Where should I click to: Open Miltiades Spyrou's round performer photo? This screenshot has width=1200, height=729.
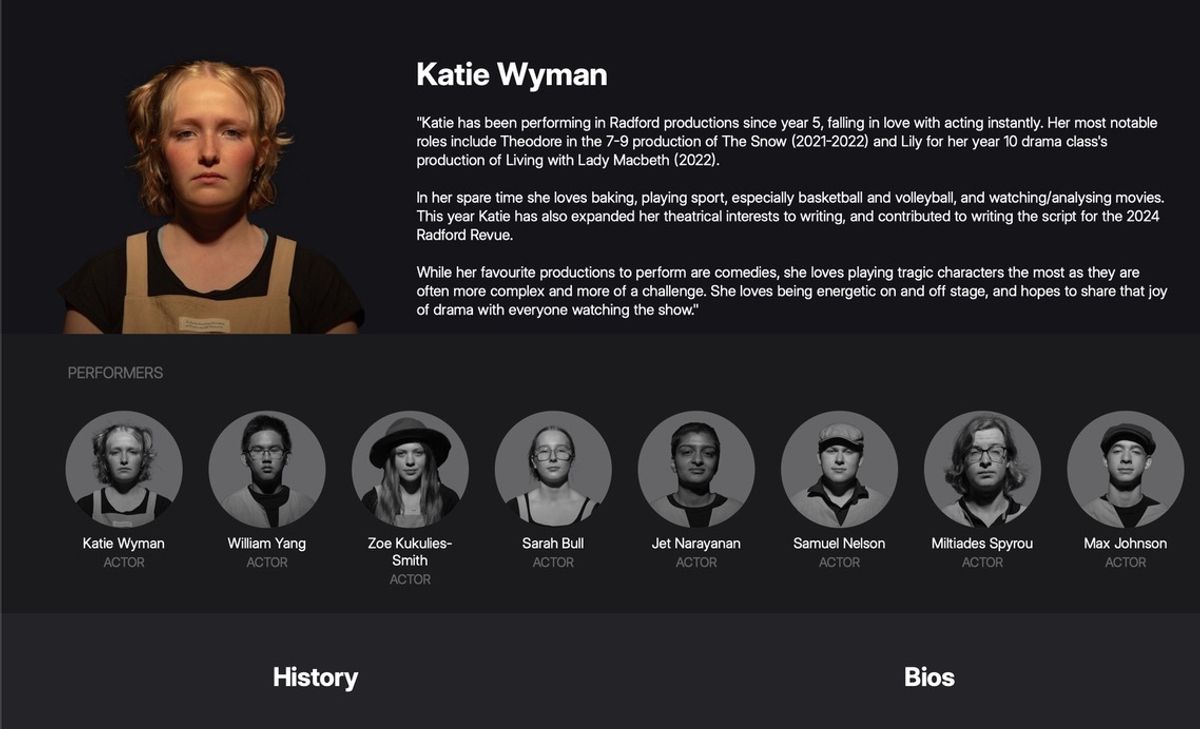[x=982, y=469]
